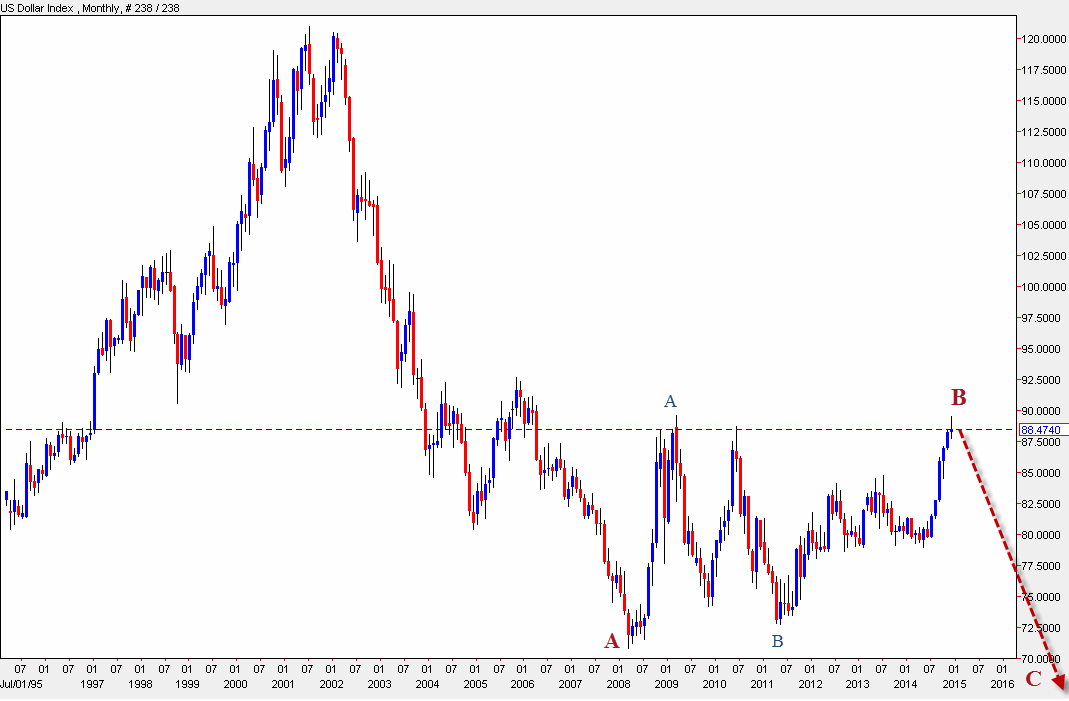Viewport: 1069px width, 701px height.
Task: Click the current price label 88.4740
Action: pyautogui.click(x=1042, y=430)
